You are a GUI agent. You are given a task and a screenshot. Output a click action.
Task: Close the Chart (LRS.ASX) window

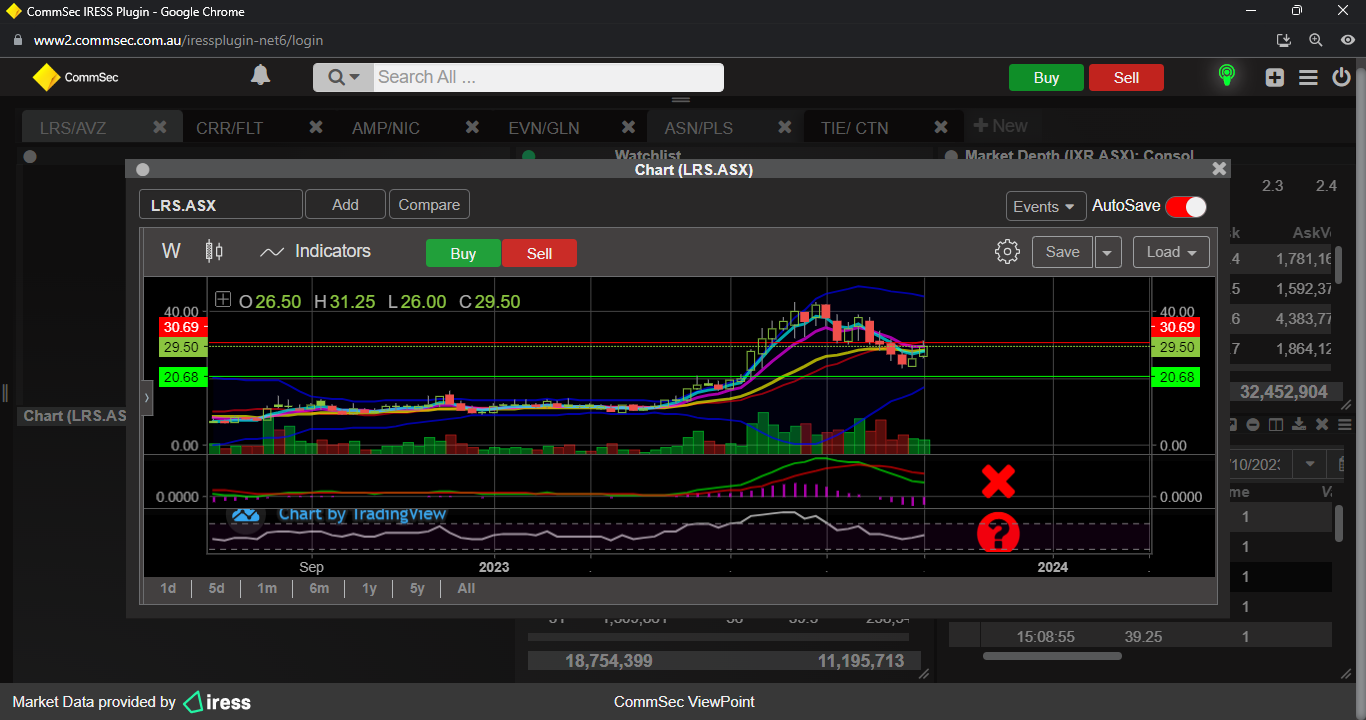(1219, 169)
